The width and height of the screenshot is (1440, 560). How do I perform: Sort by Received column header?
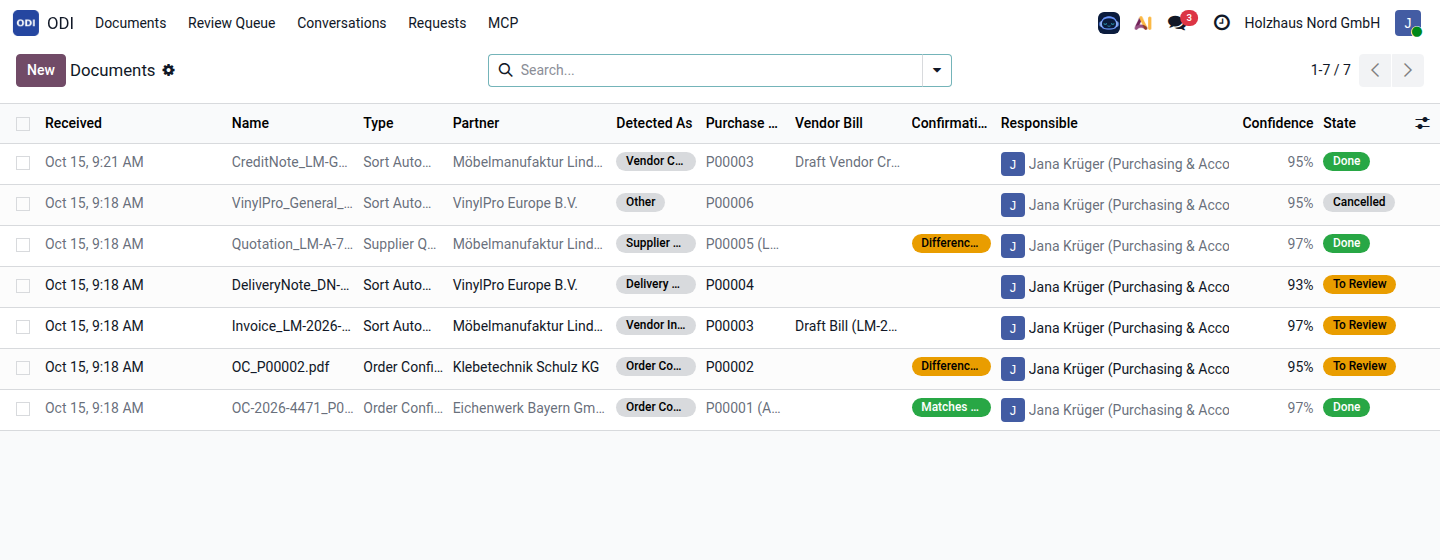coord(73,123)
